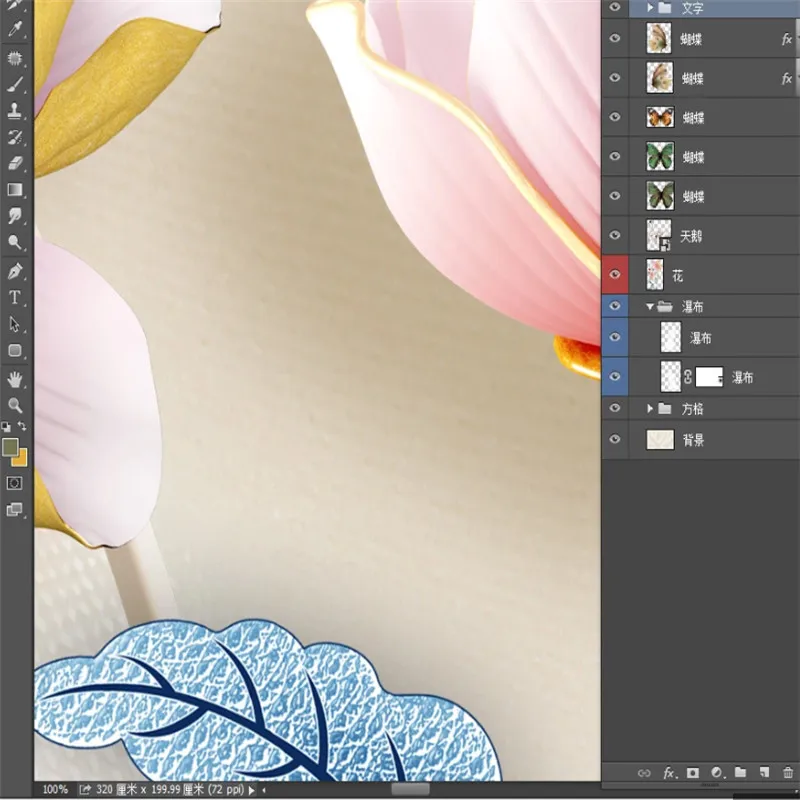
Task: Click the Link Layers icon
Action: click(x=644, y=773)
